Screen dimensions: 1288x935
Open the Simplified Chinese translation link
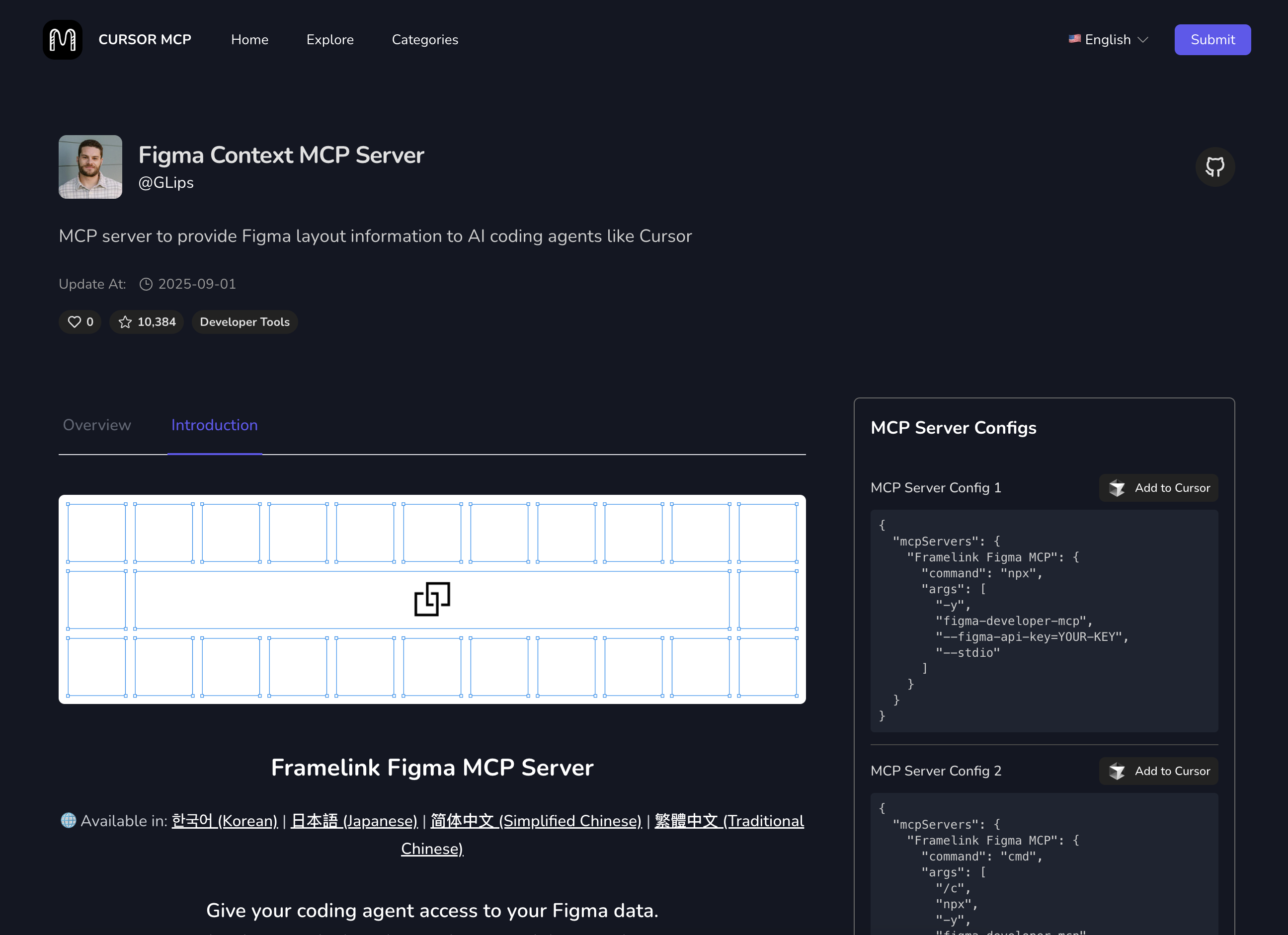(x=536, y=821)
